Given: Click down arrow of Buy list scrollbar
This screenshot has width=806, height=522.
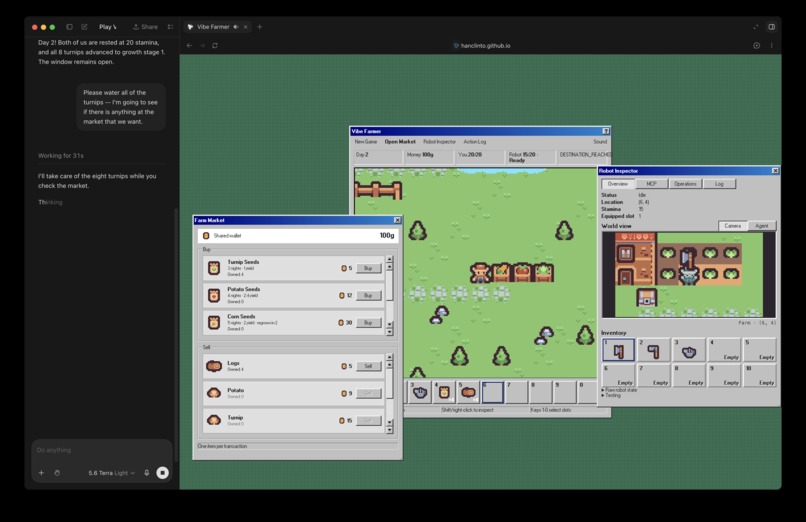Looking at the screenshot, I should pos(389,332).
